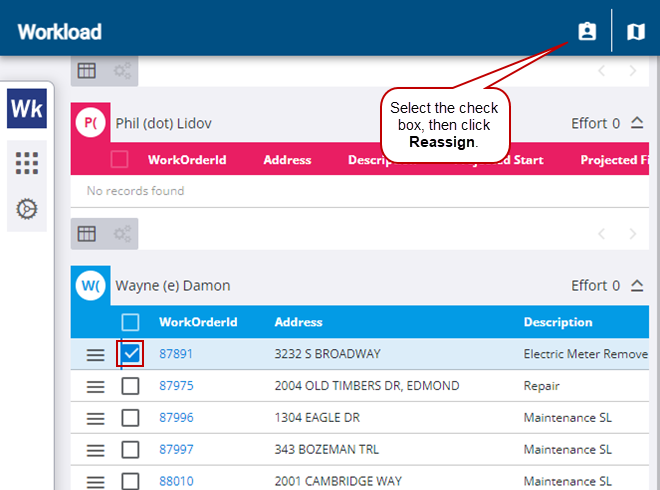Click the Reassign icon in header
The height and width of the screenshot is (490, 660).
(x=587, y=32)
